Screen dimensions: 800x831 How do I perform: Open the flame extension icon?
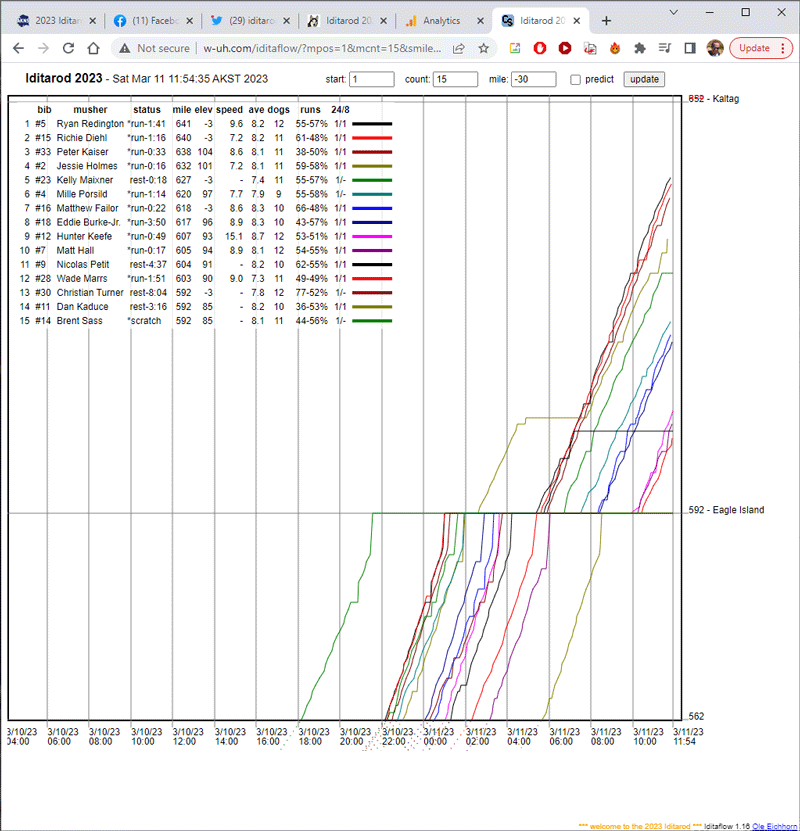615,48
